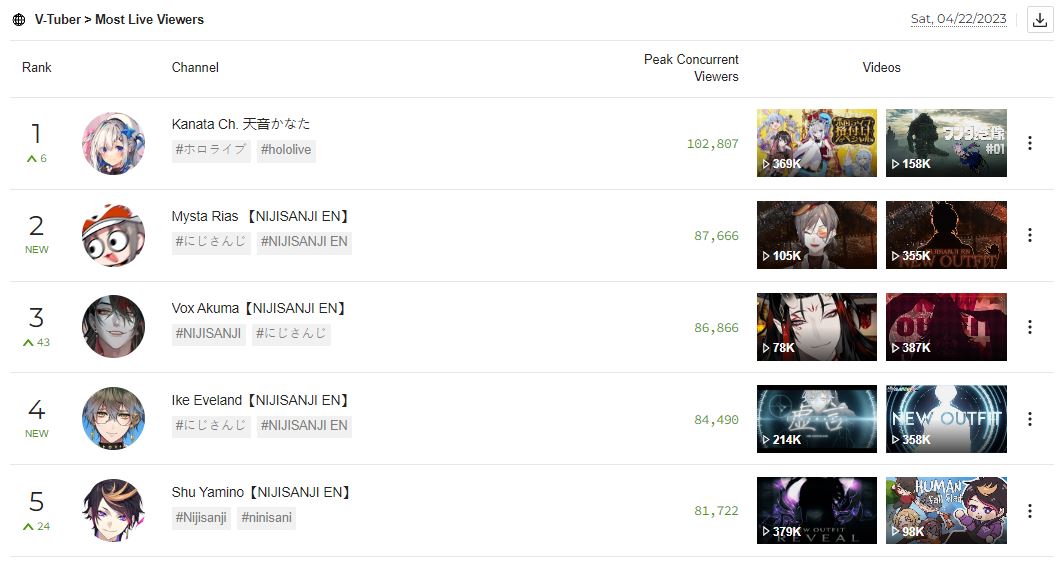Open the date picker showing Sat, 04/22/2023
The width and height of the screenshot is (1063, 563).
pyautogui.click(x=959, y=19)
